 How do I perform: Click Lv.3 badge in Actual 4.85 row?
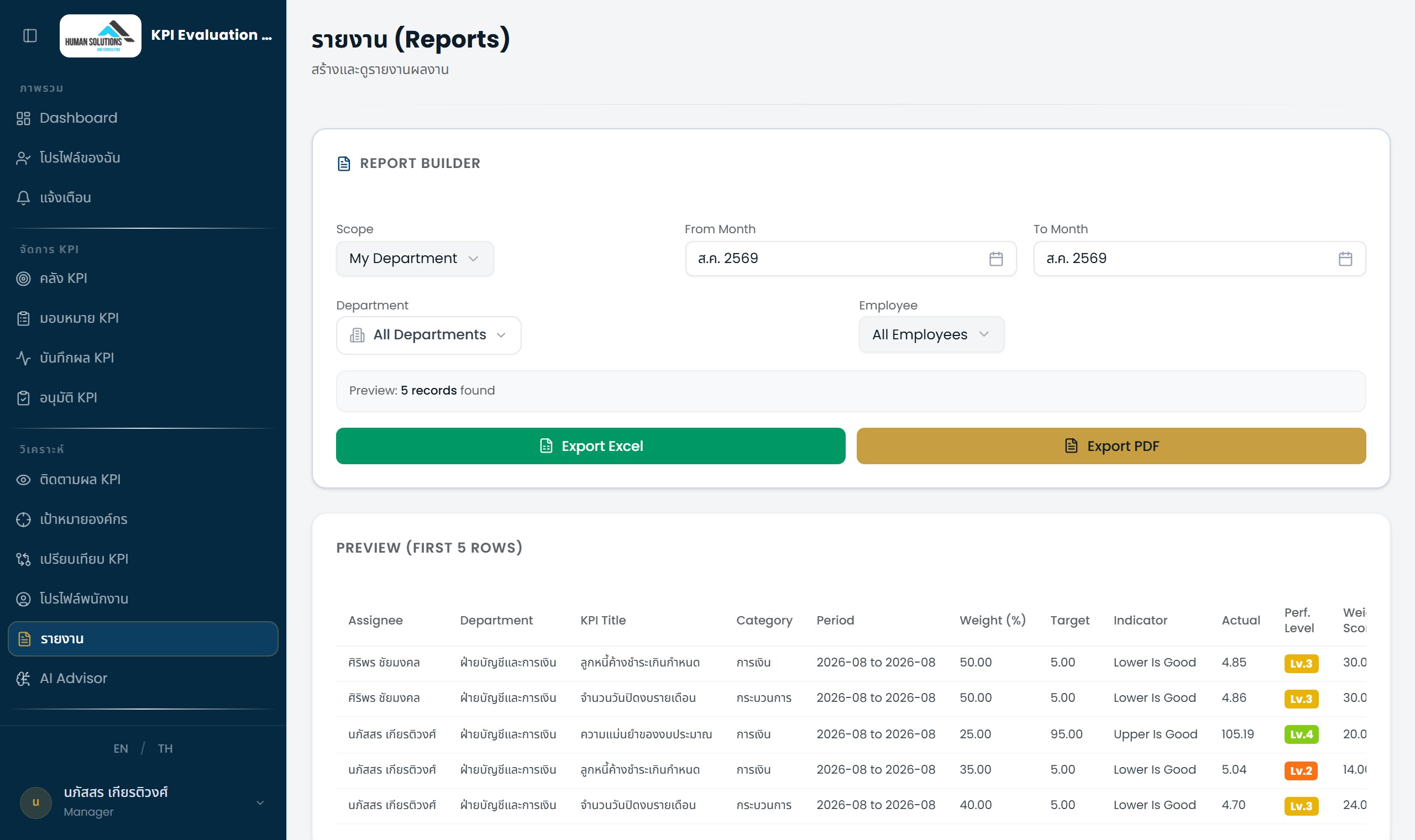coord(1301,663)
